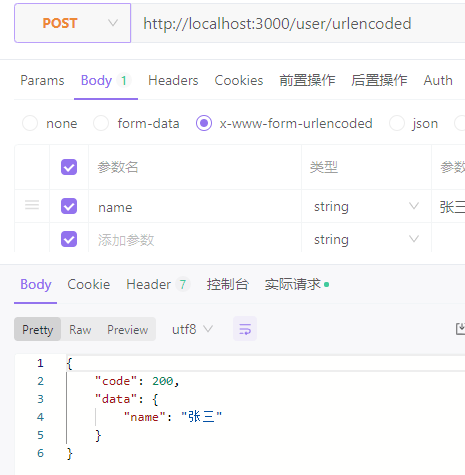
Task: Show Raw response view
Action: [x=80, y=329]
